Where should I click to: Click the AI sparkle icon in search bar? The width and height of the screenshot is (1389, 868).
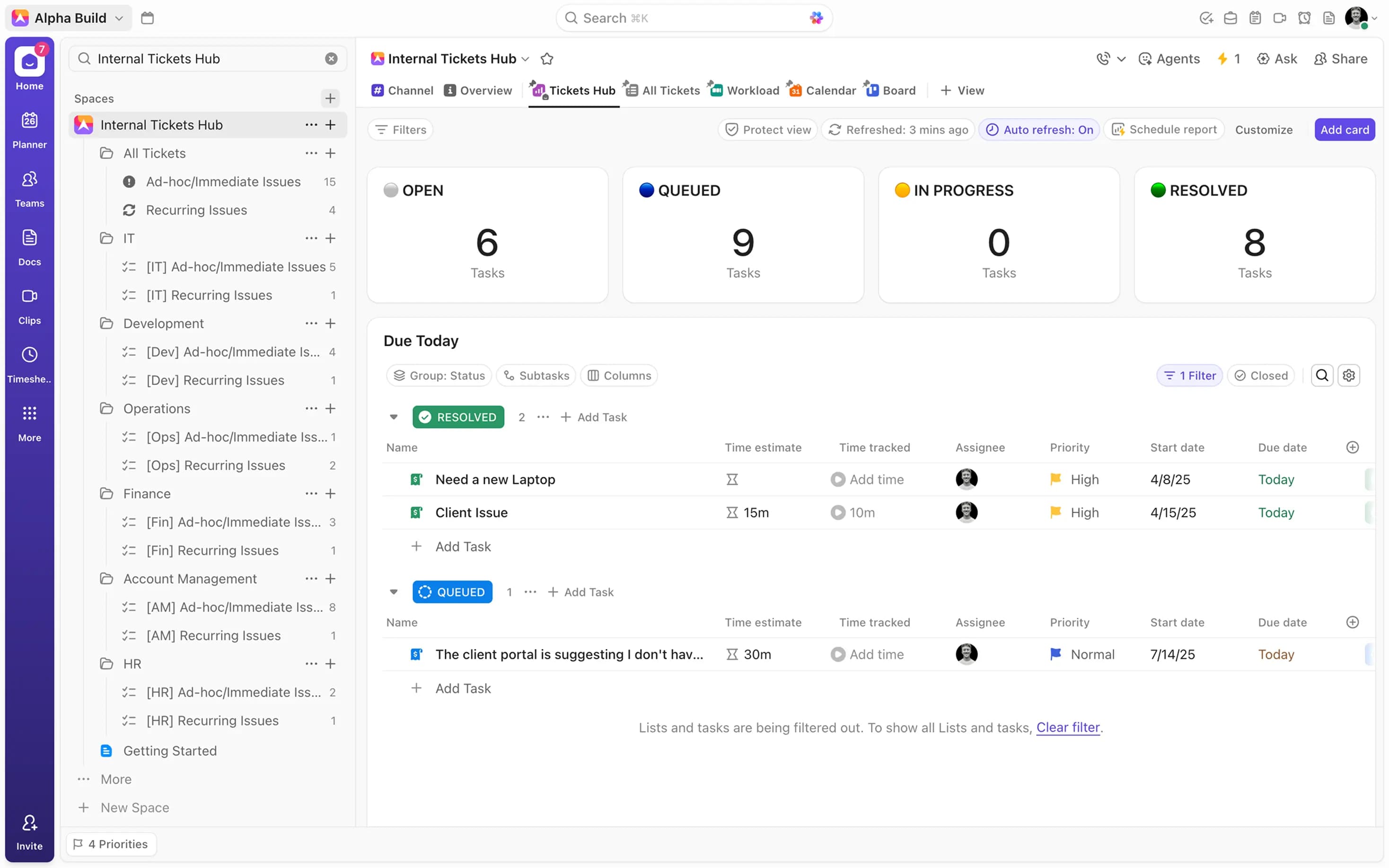pyautogui.click(x=816, y=18)
